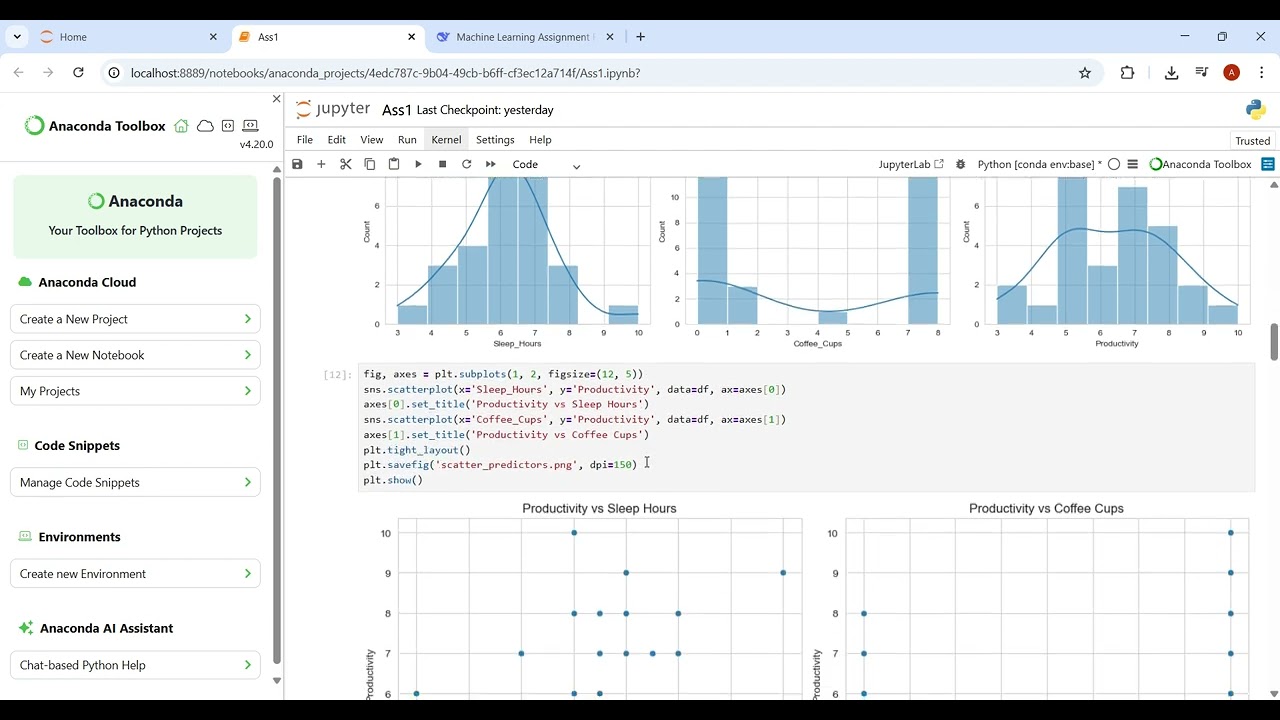
Task: Run the selected cell with the play icon
Action: pos(418,164)
